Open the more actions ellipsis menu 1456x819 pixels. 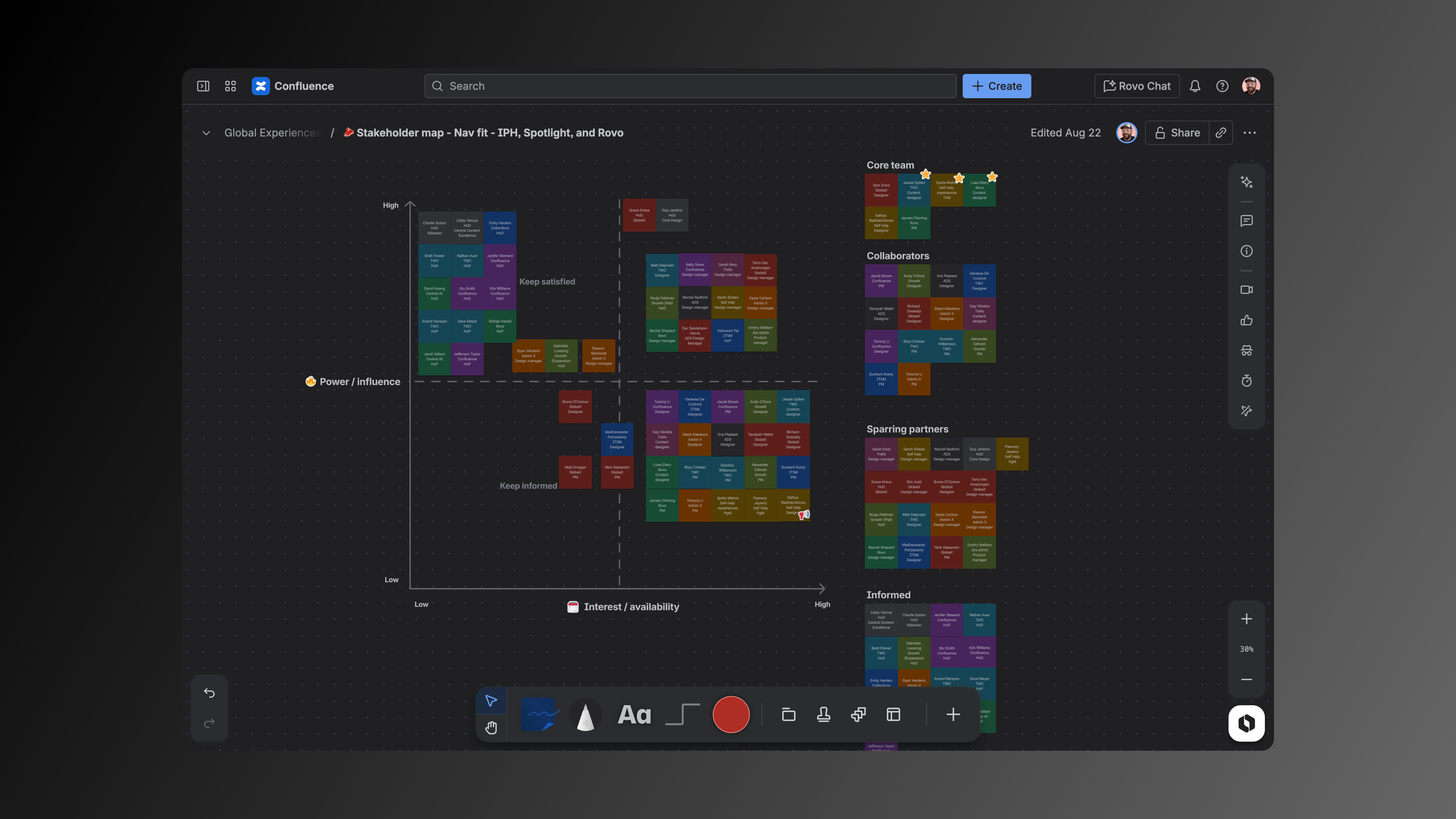pyautogui.click(x=1249, y=133)
